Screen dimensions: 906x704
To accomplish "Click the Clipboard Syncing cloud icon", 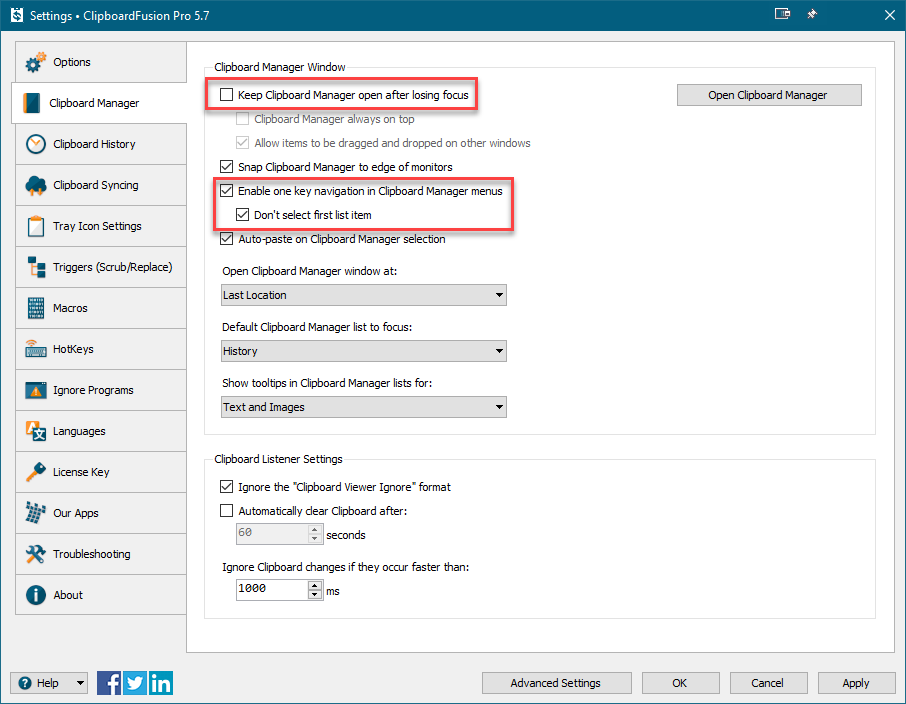I will tap(36, 185).
